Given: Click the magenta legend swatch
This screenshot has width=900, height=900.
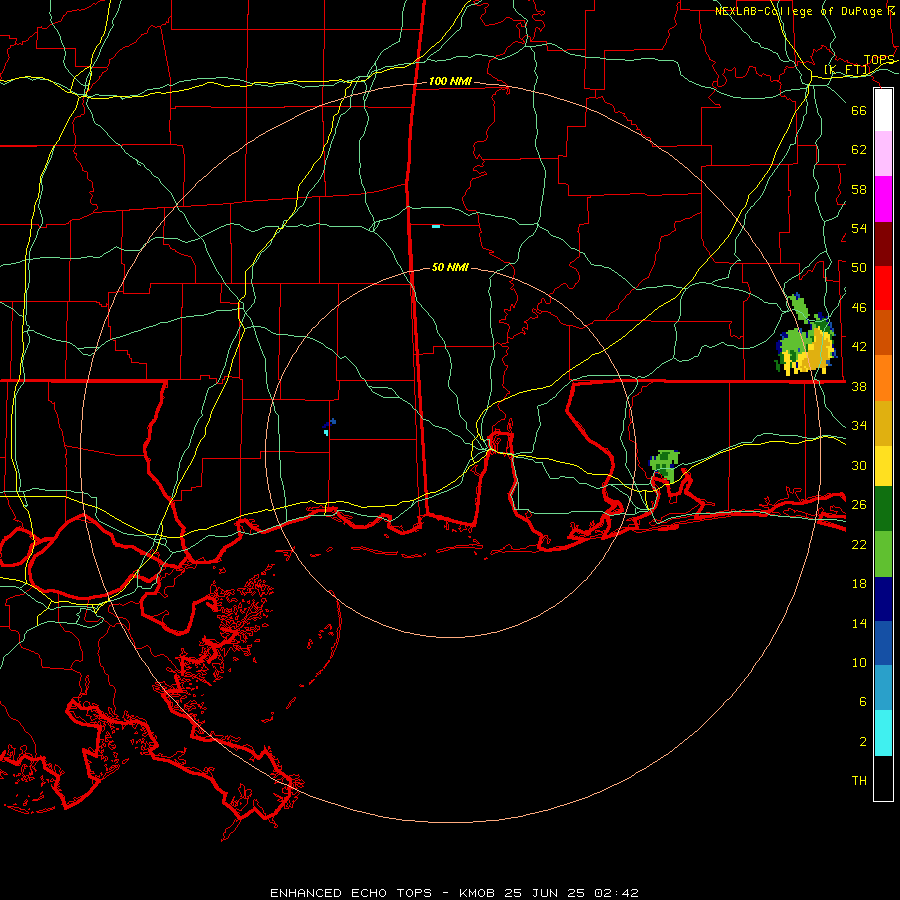Looking at the screenshot, I should point(883,199).
